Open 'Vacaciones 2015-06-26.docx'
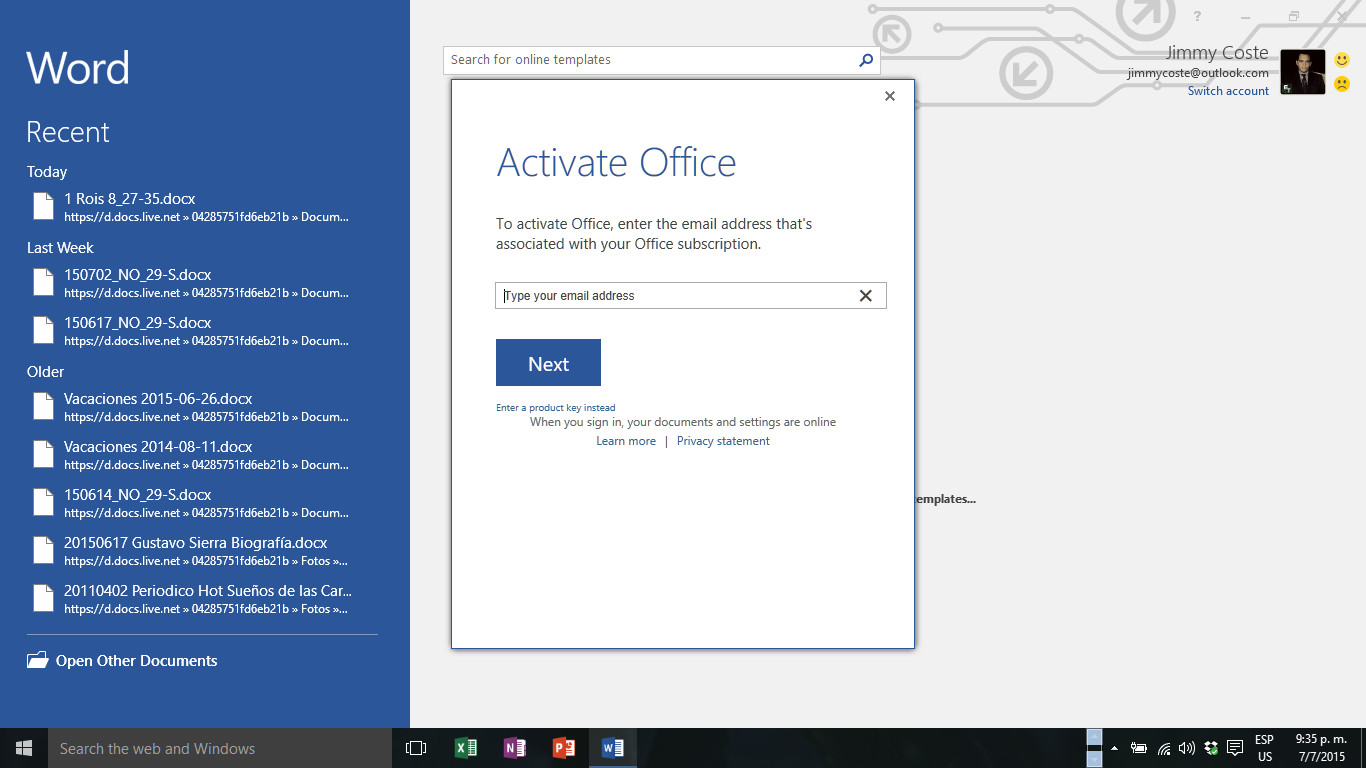 [204, 407]
